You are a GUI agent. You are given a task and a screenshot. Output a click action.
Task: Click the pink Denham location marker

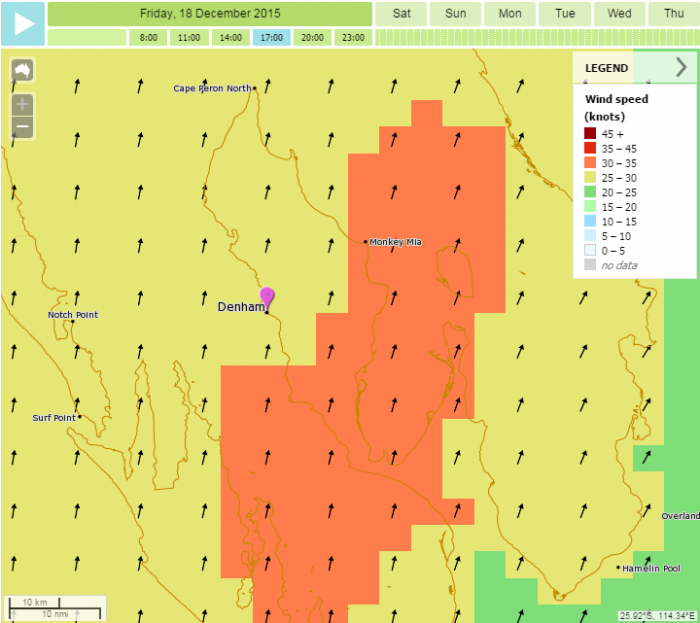267,297
